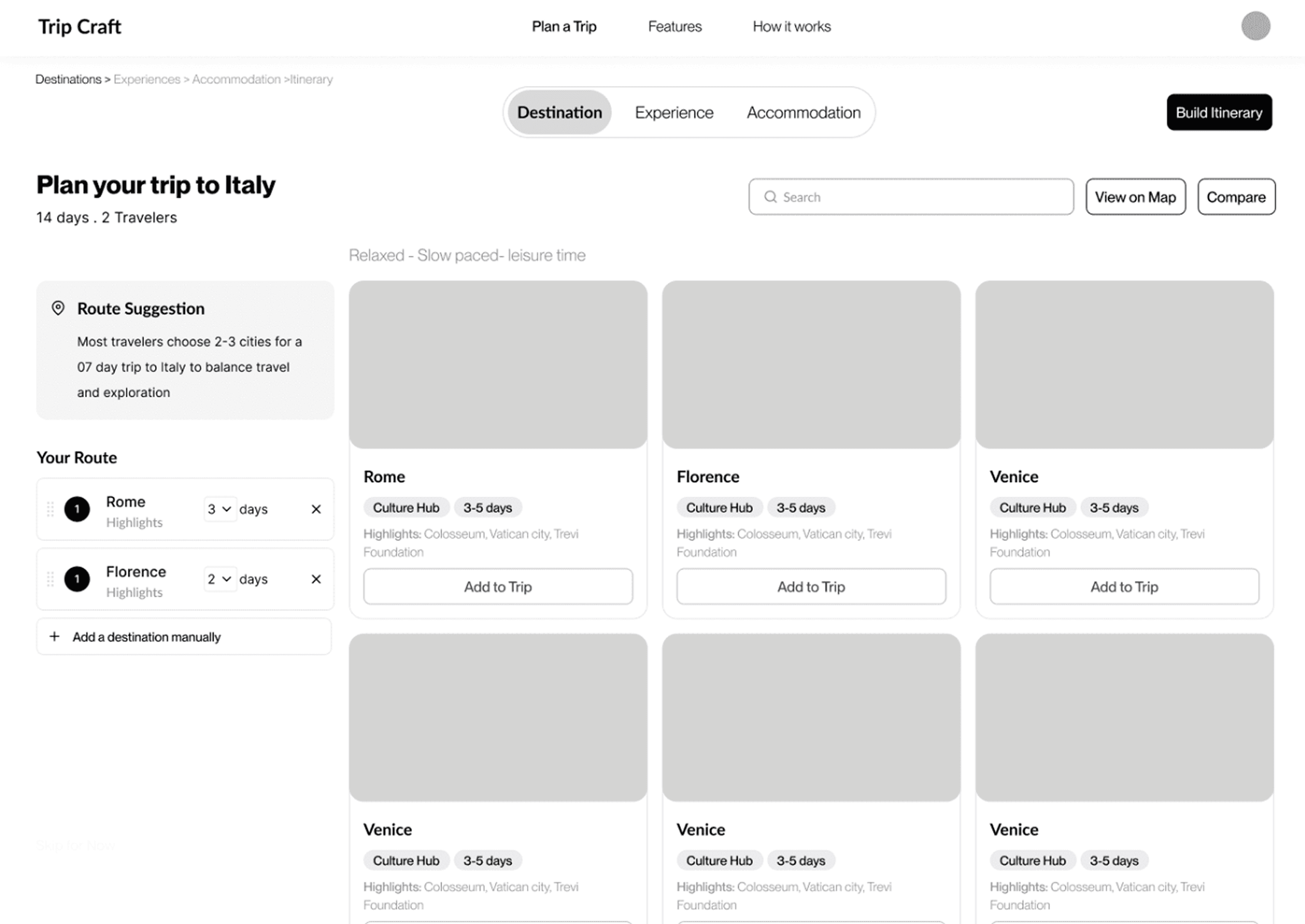Image resolution: width=1305 pixels, height=924 pixels.
Task: Click the Route Suggestion location pin icon
Action: pos(58,308)
